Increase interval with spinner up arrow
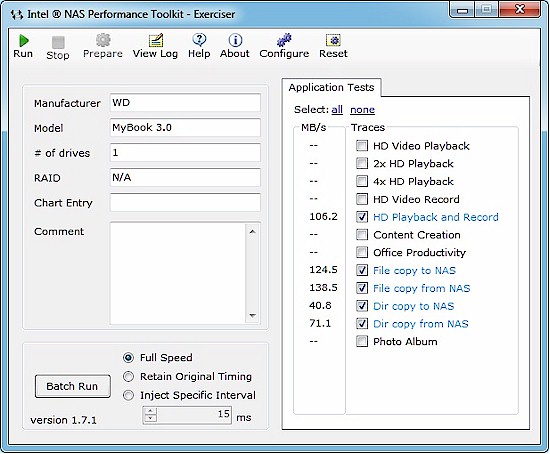This screenshot has width=550, height=454. (150, 412)
